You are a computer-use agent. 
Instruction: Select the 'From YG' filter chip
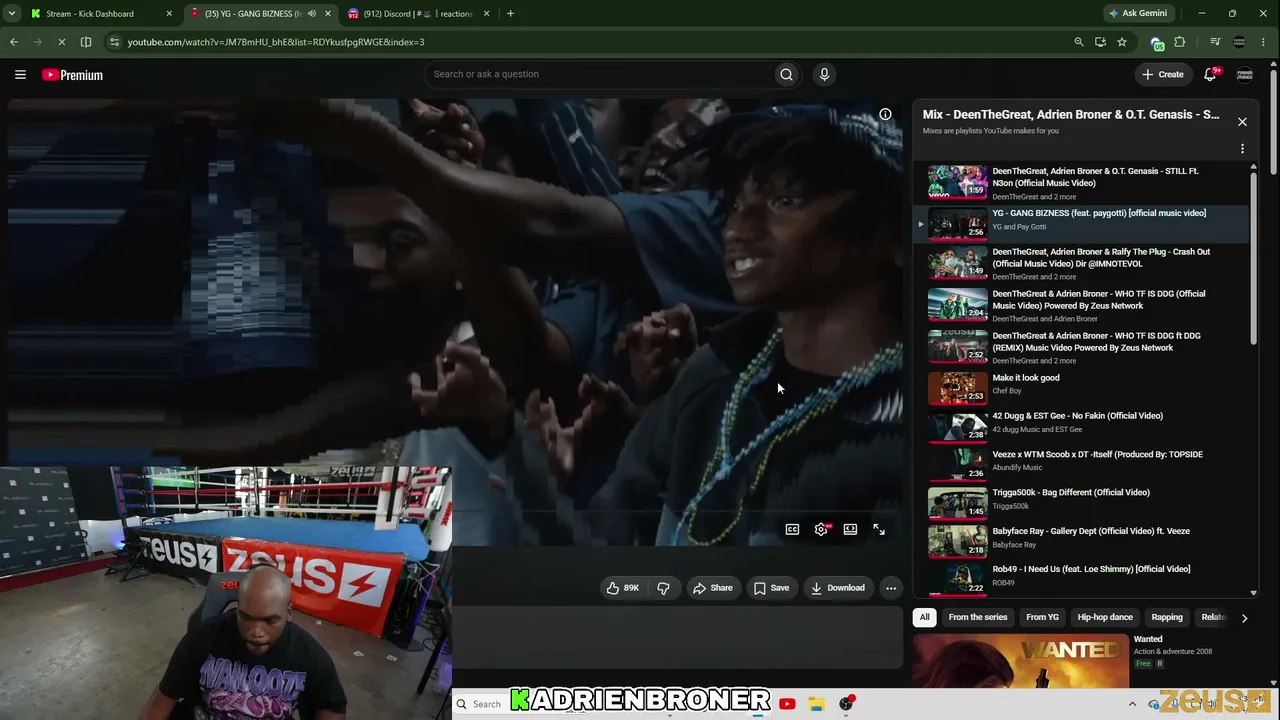tap(1042, 617)
